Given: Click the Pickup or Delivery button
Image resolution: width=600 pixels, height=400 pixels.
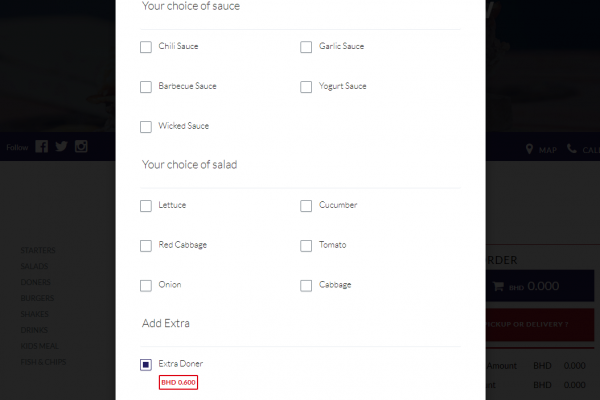Looking at the screenshot, I should point(540,325).
